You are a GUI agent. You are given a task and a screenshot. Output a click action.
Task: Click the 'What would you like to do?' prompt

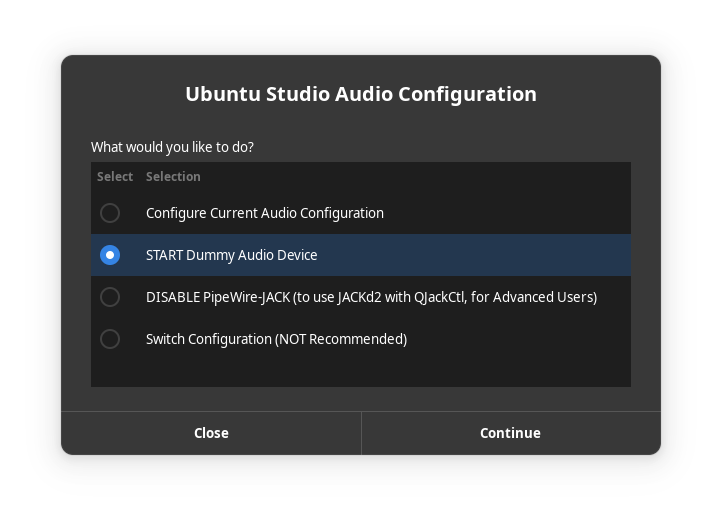click(172, 147)
